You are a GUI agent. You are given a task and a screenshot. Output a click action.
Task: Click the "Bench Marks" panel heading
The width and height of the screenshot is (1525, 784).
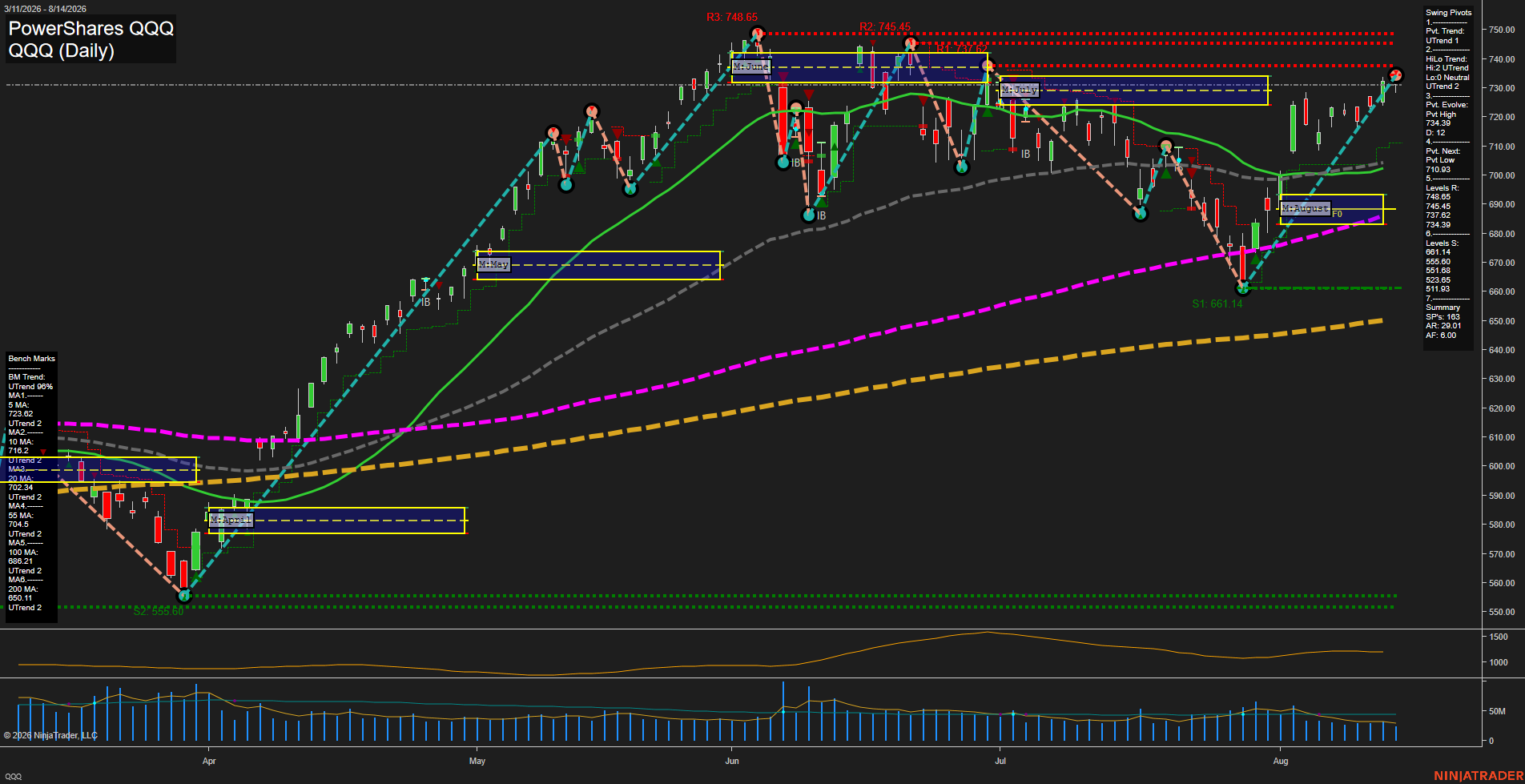click(x=32, y=359)
